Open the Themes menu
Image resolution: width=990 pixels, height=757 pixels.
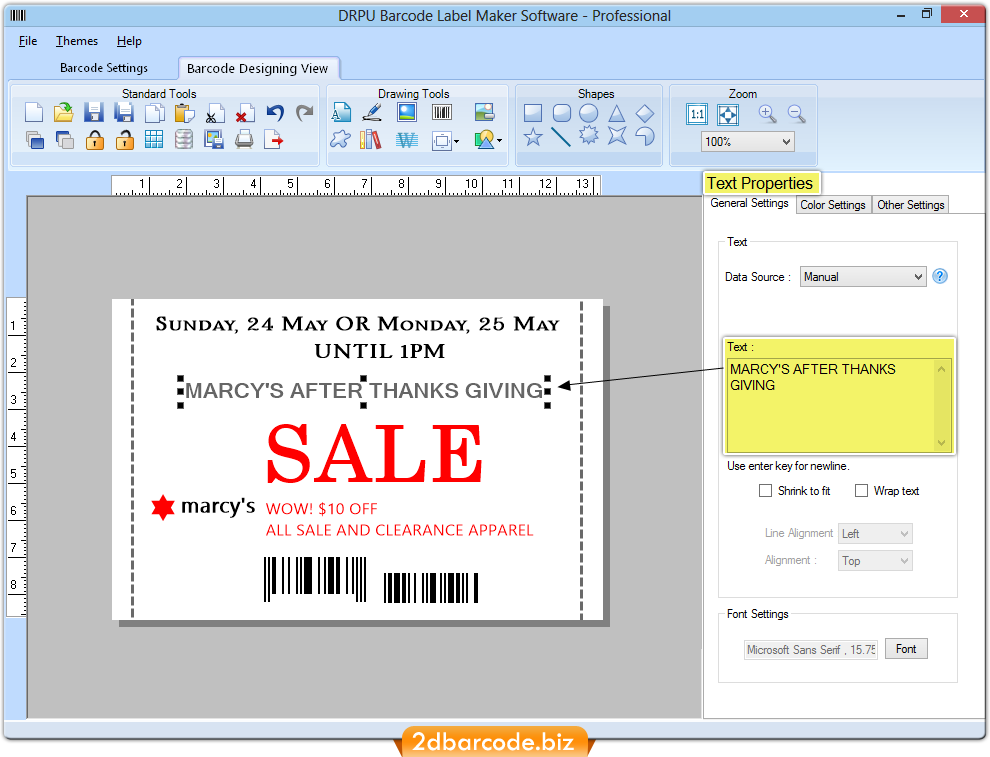(77, 41)
